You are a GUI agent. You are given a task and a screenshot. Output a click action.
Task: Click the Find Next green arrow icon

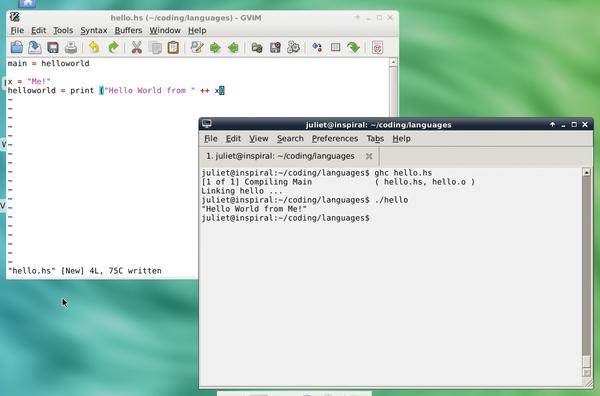tap(215, 47)
